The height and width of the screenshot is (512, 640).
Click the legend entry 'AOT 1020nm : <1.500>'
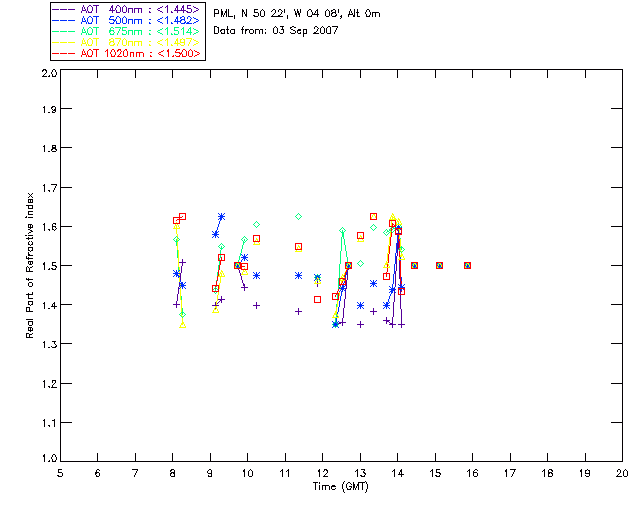pyautogui.click(x=127, y=53)
